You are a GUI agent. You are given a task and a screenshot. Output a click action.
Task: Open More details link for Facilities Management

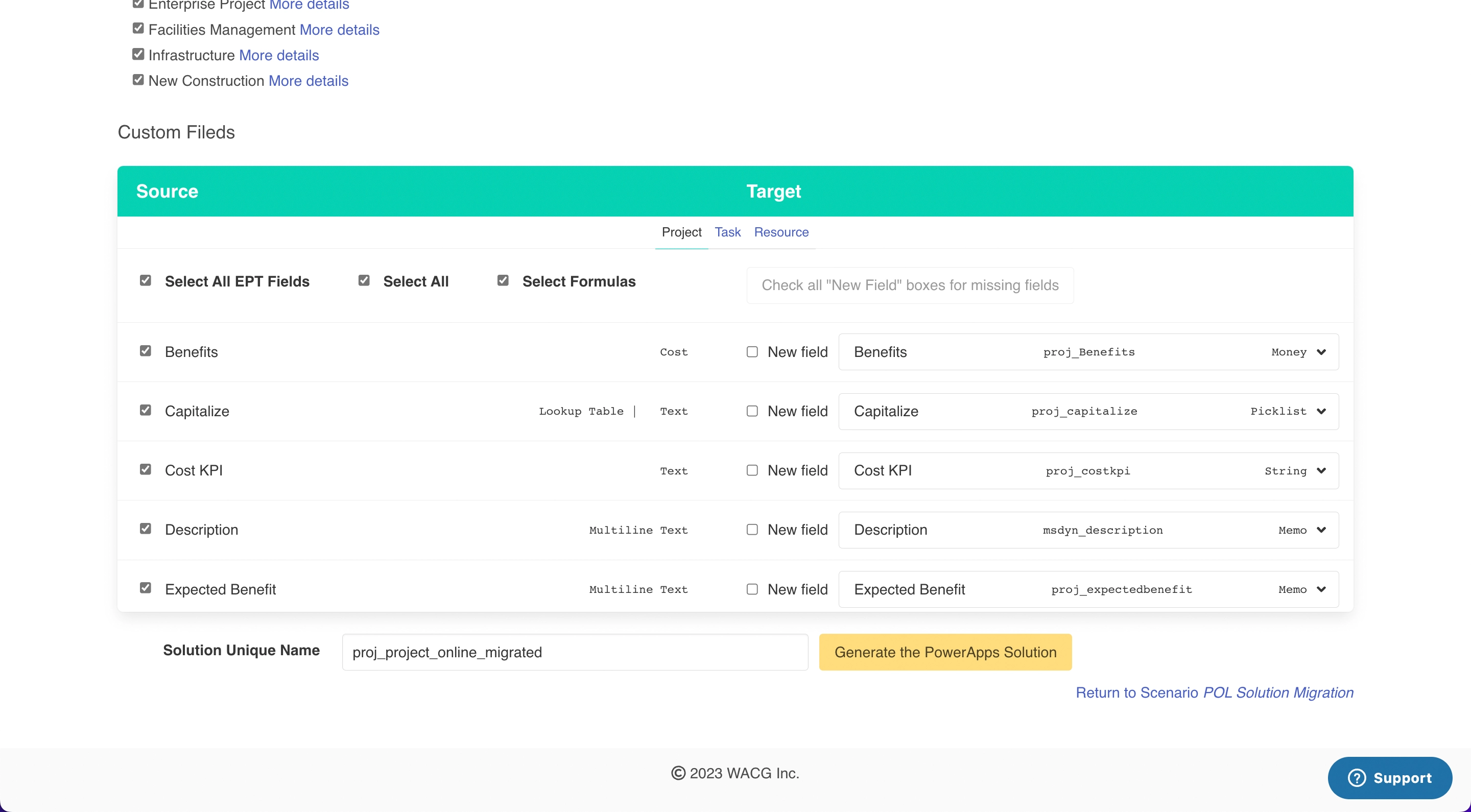(339, 30)
